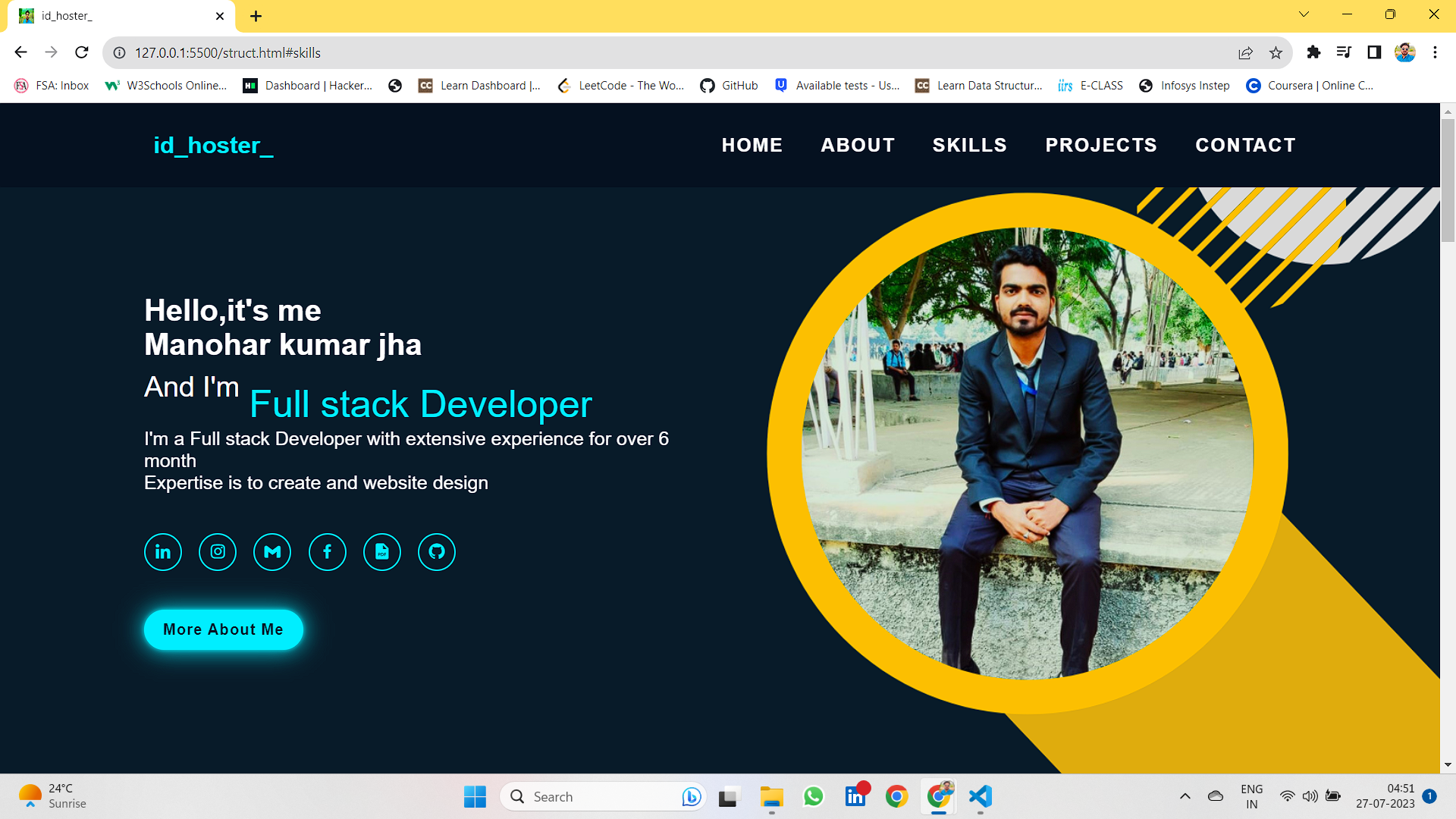
Task: Click the More About Me button
Action: pyautogui.click(x=223, y=629)
